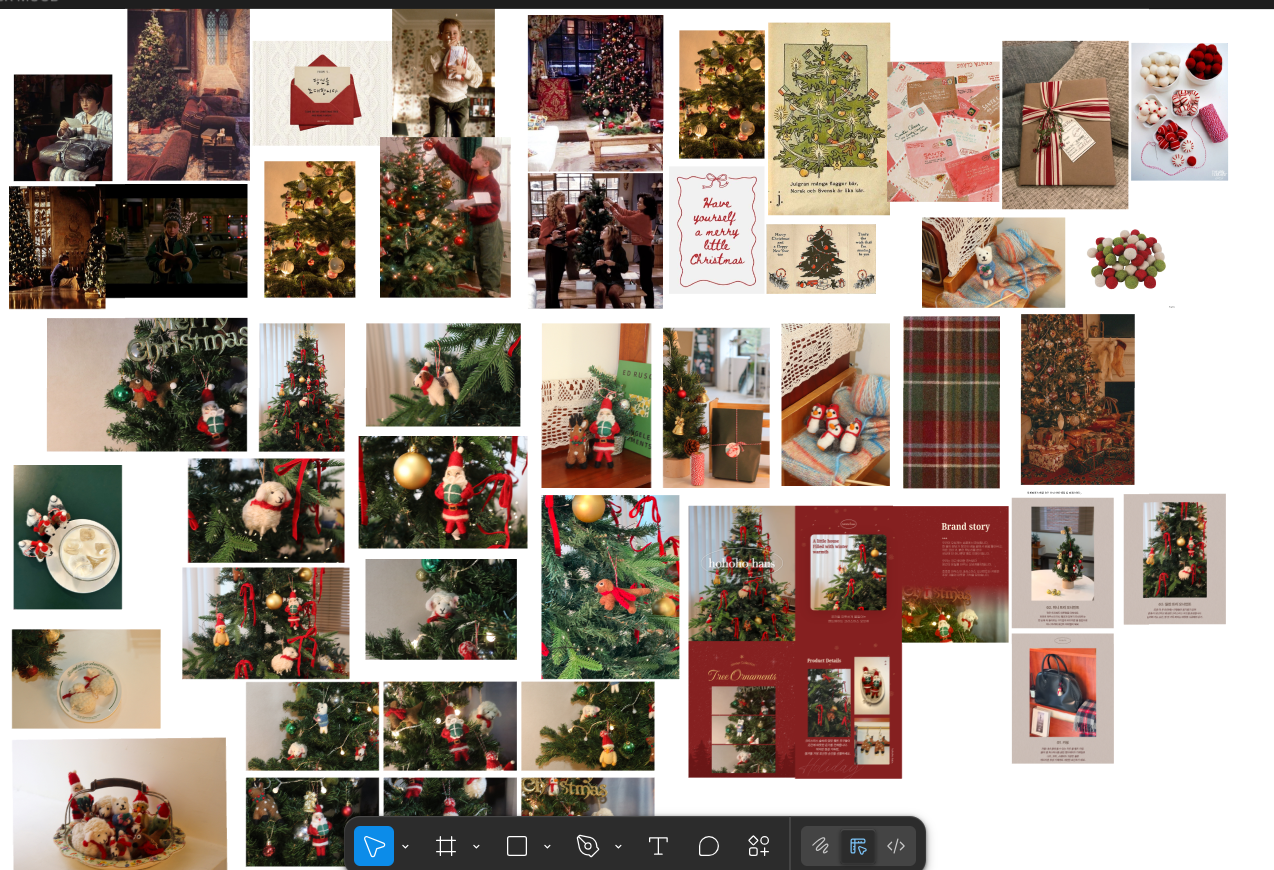The height and width of the screenshot is (870, 1274).
Task: Switch to Design mode
Action: [x=858, y=847]
